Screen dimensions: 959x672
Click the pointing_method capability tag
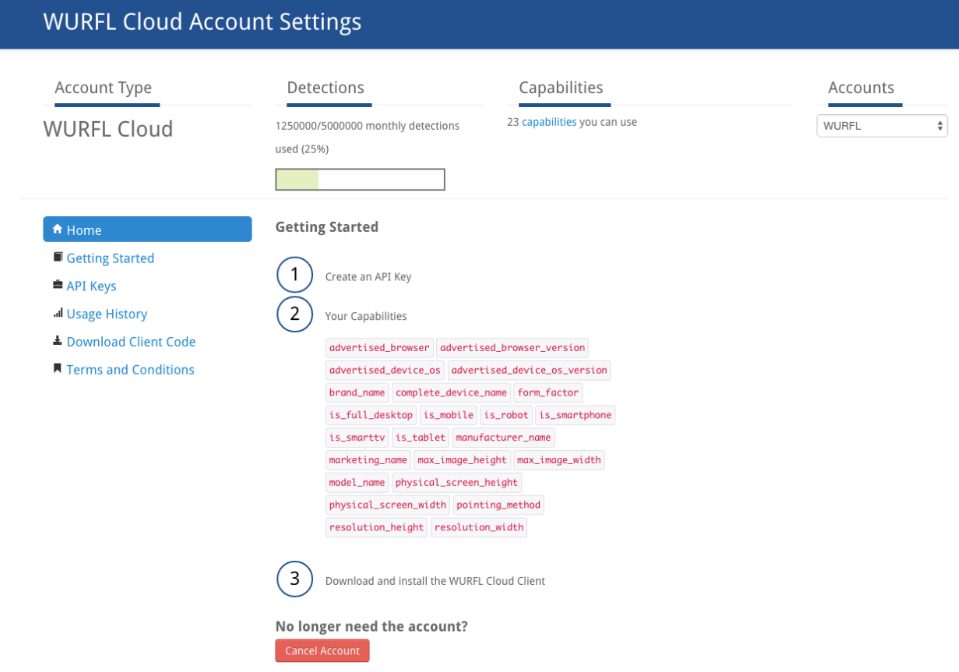498,505
